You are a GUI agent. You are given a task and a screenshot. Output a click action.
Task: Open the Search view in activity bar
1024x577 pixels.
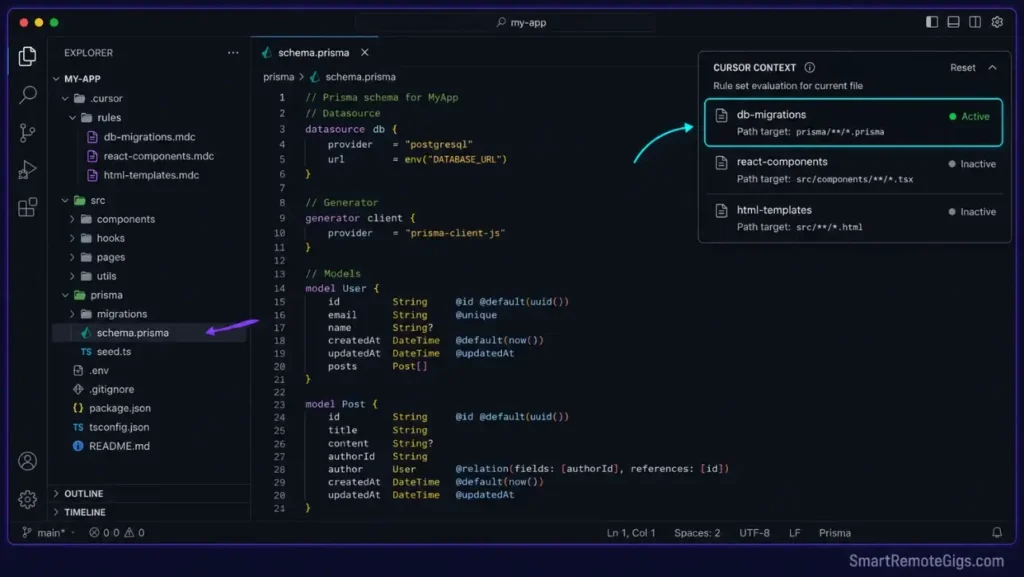click(x=27, y=95)
